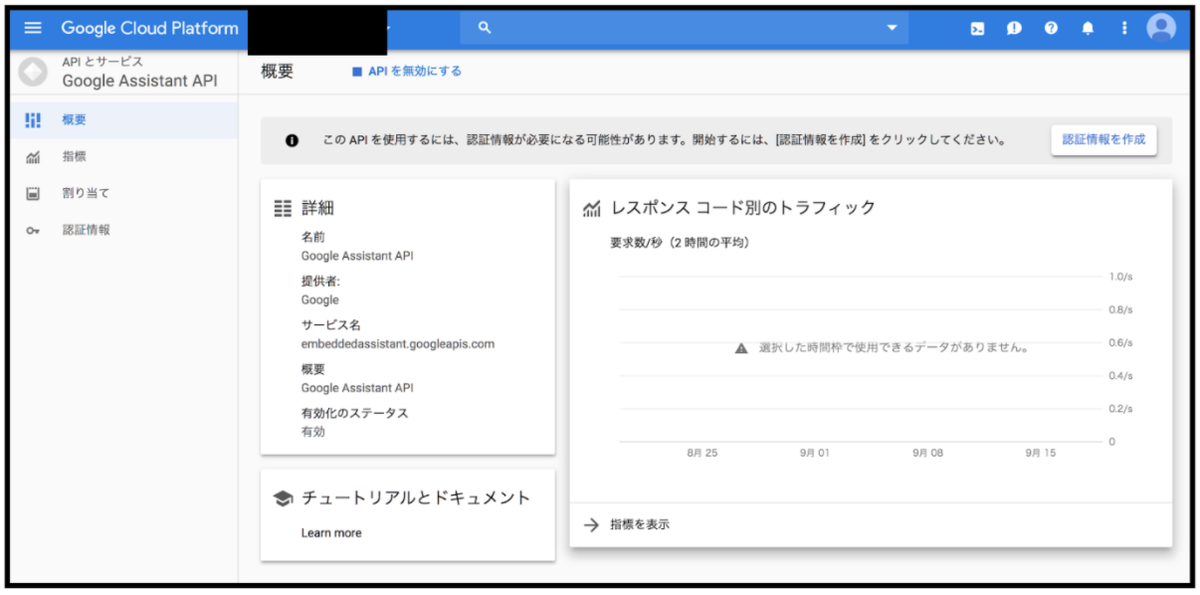Open the feedback icon in header

point(1014,29)
